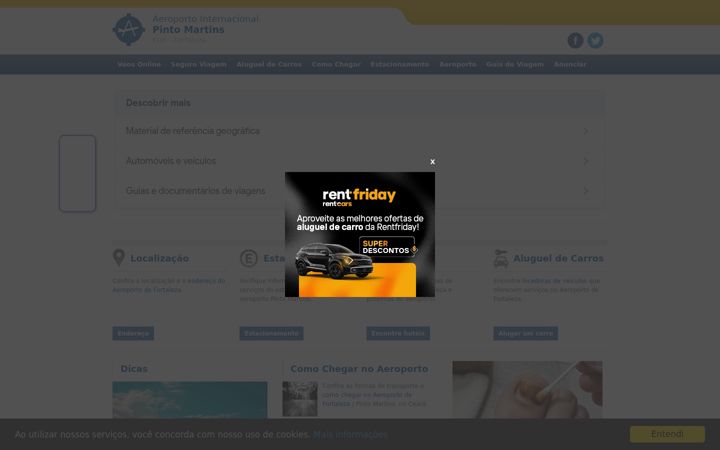
Task: Open the Voos Online menu
Action: pos(139,64)
